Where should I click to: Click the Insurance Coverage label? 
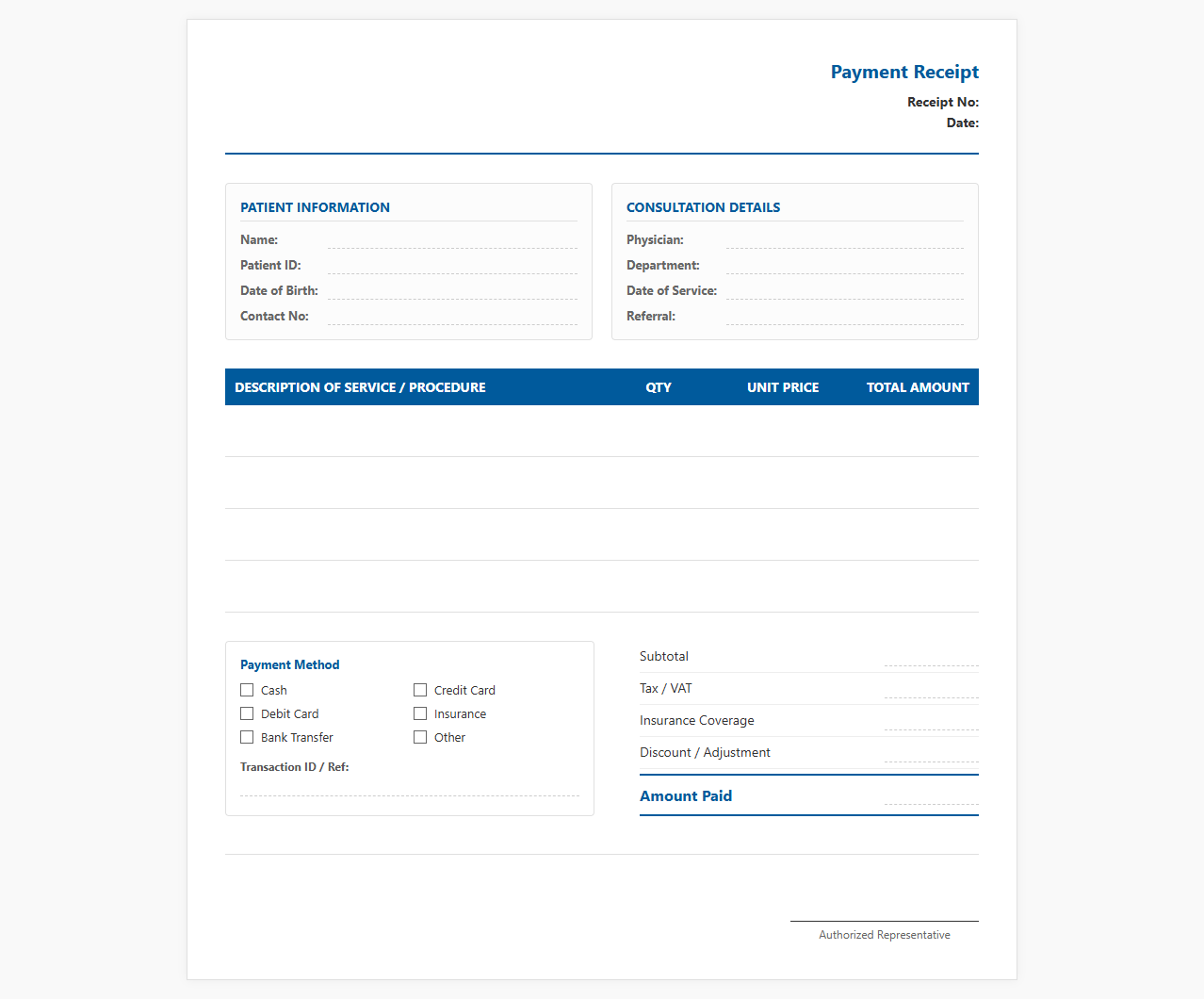(697, 720)
